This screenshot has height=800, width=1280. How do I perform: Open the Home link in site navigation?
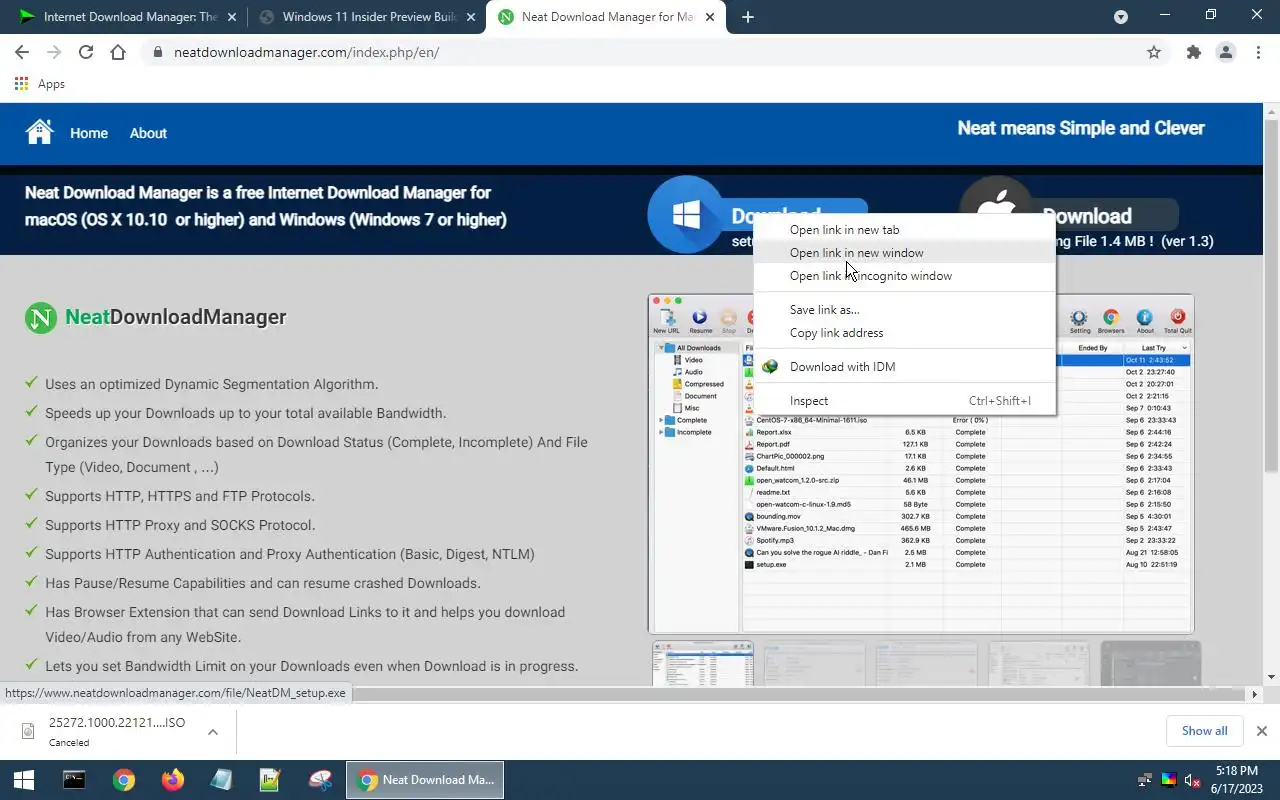(x=89, y=133)
